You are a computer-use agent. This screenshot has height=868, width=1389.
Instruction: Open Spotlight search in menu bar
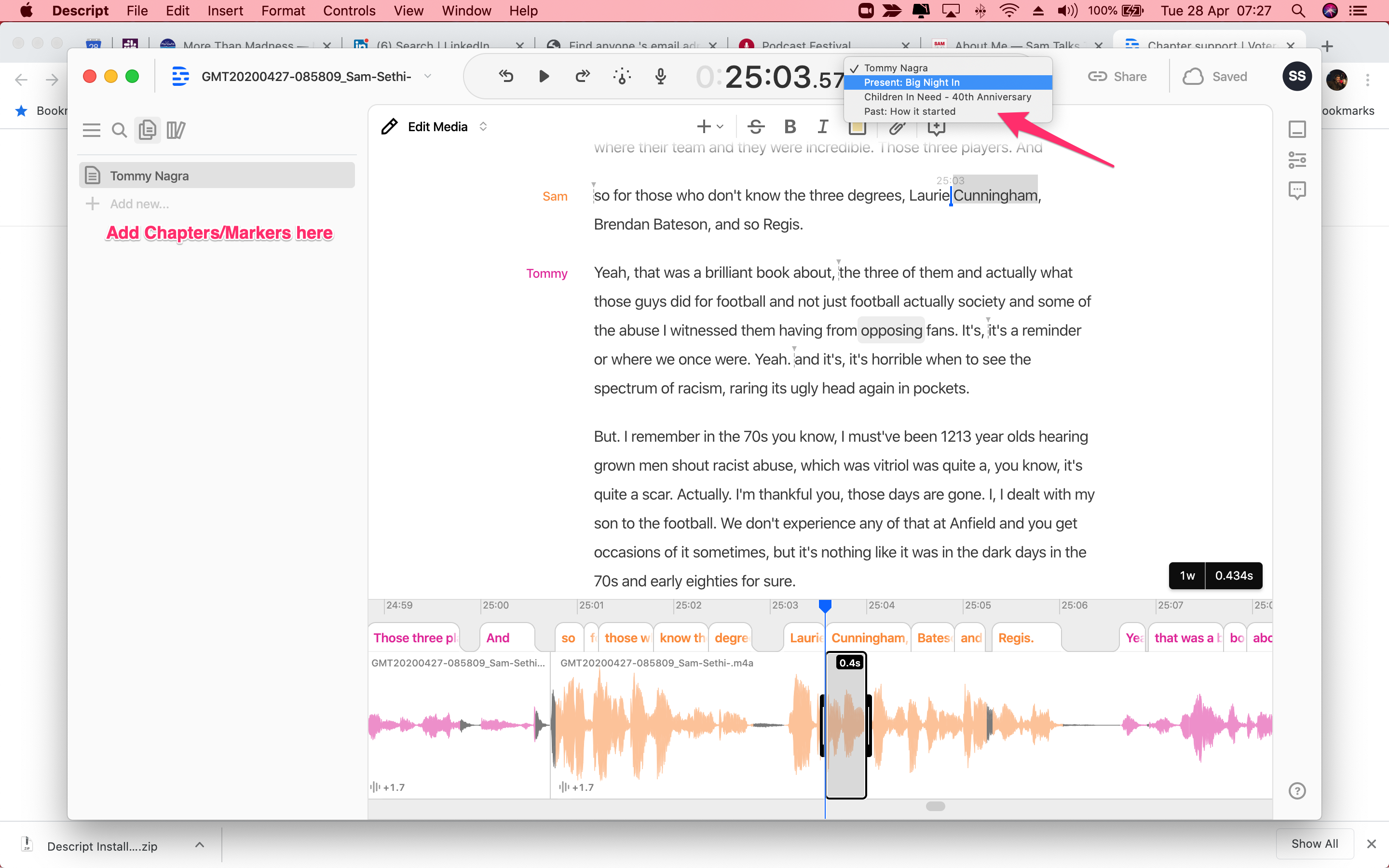1298,10
